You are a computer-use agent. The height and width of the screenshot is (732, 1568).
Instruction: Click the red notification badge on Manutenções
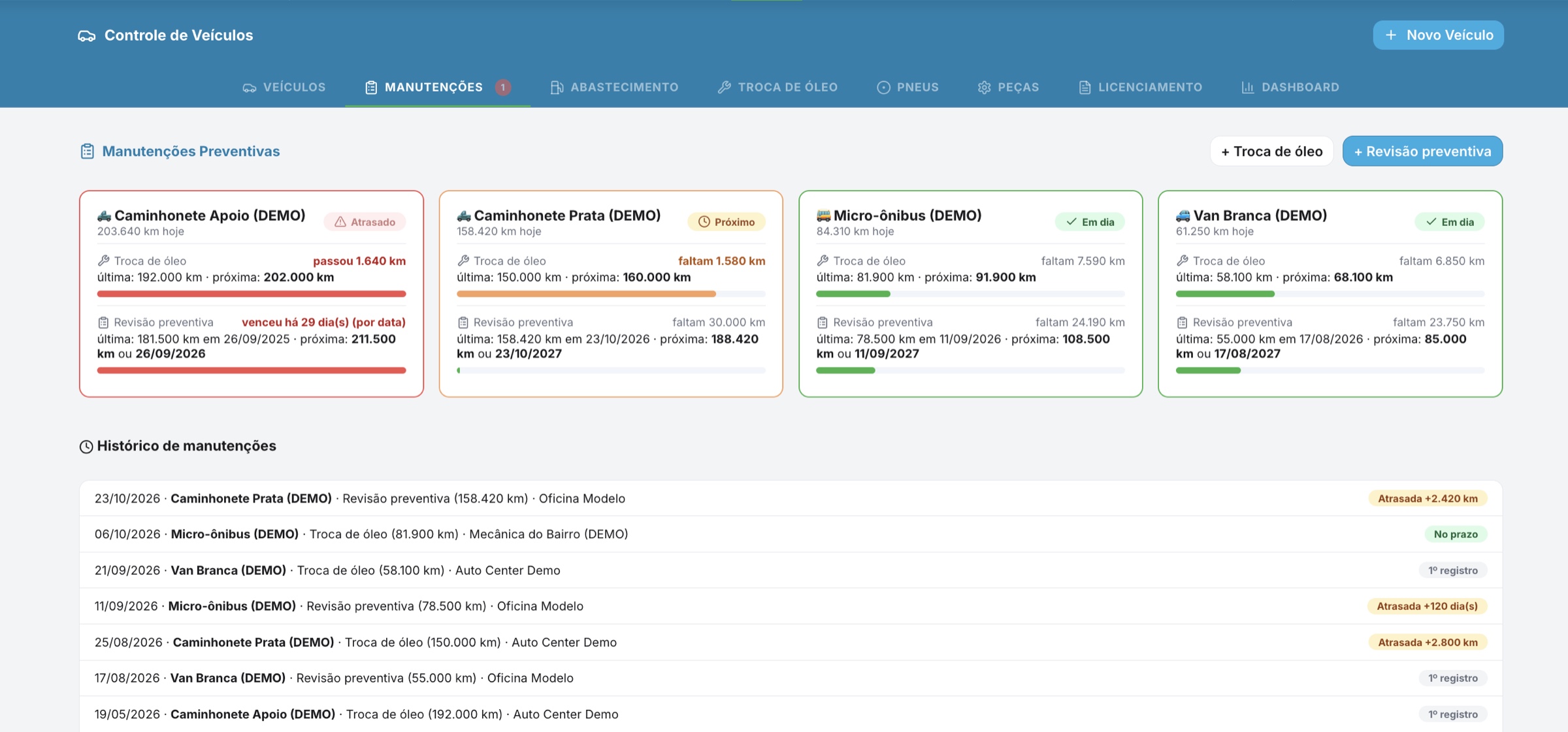[503, 88]
